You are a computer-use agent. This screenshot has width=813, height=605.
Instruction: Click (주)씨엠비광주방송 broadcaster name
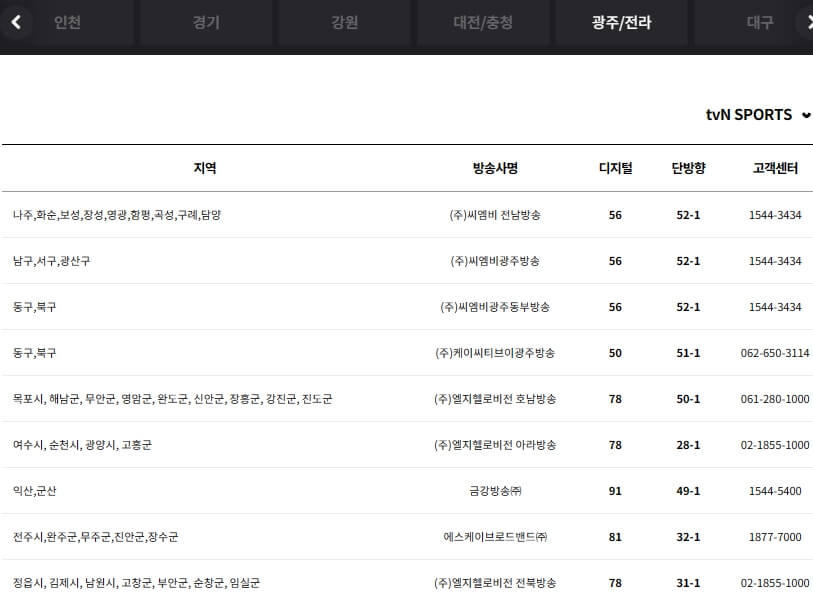click(x=495, y=261)
